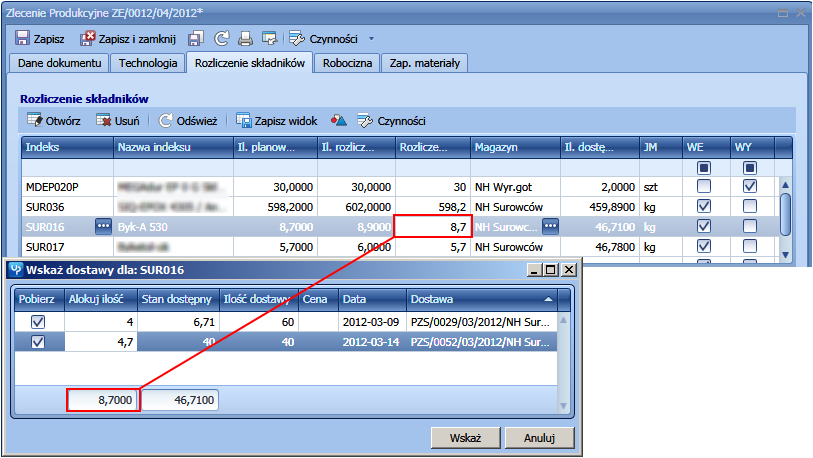Confirm deliveries with Wskaż button
The height and width of the screenshot is (458, 813).
tap(465, 438)
